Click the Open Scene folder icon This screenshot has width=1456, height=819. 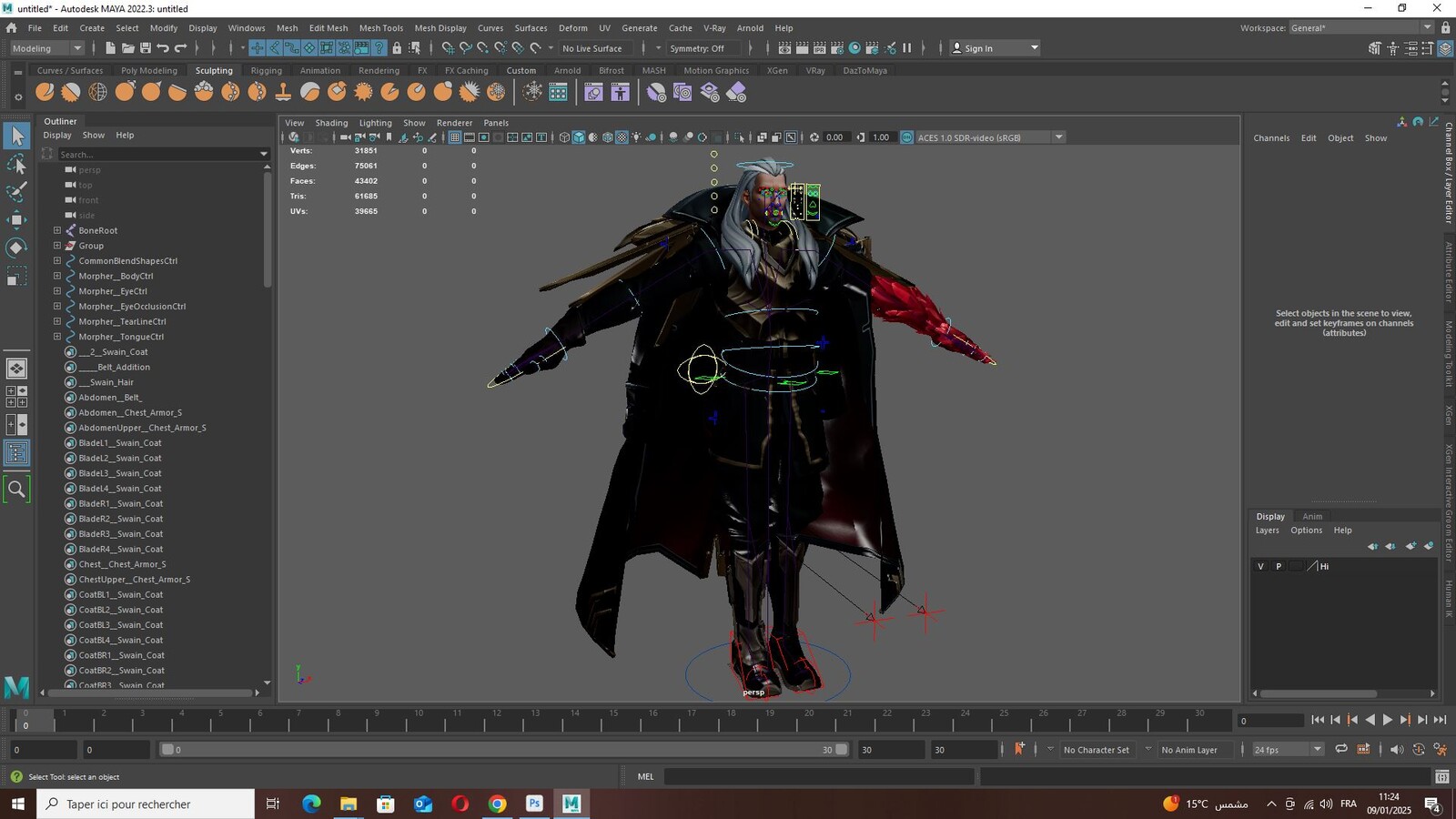[128, 48]
